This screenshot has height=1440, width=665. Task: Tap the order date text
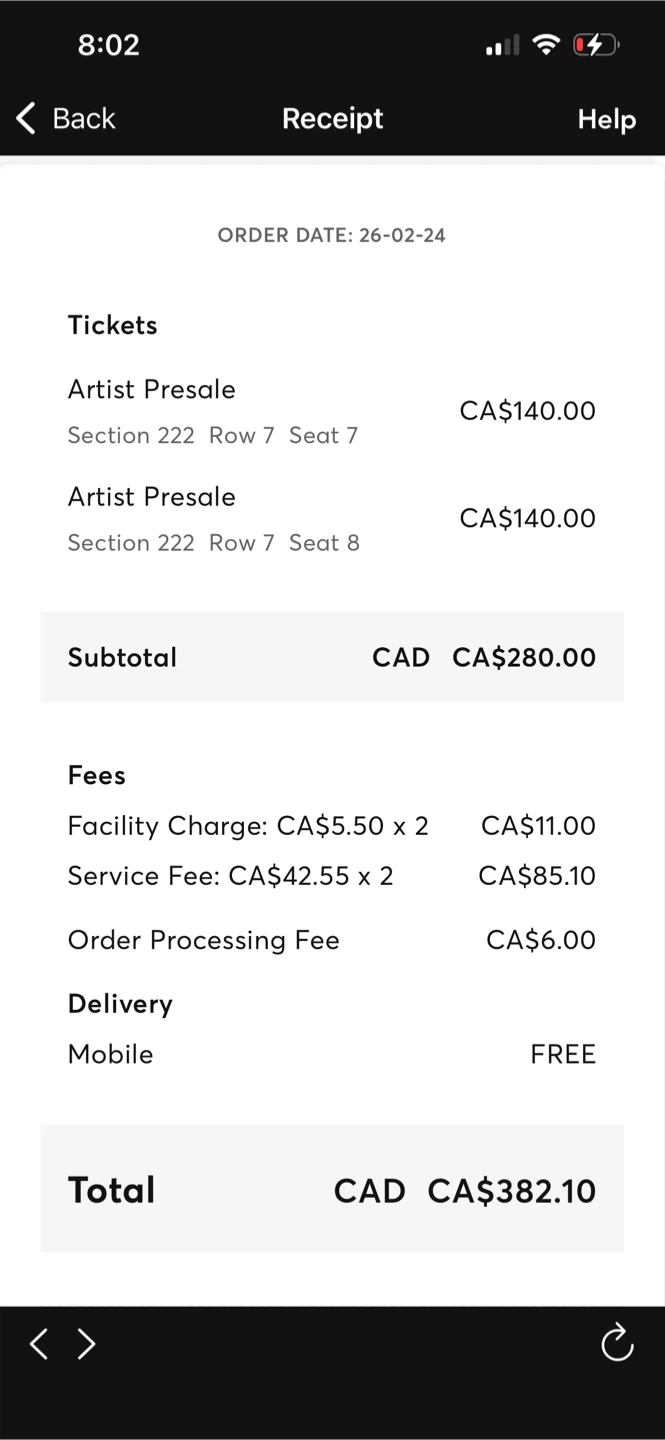click(x=332, y=235)
